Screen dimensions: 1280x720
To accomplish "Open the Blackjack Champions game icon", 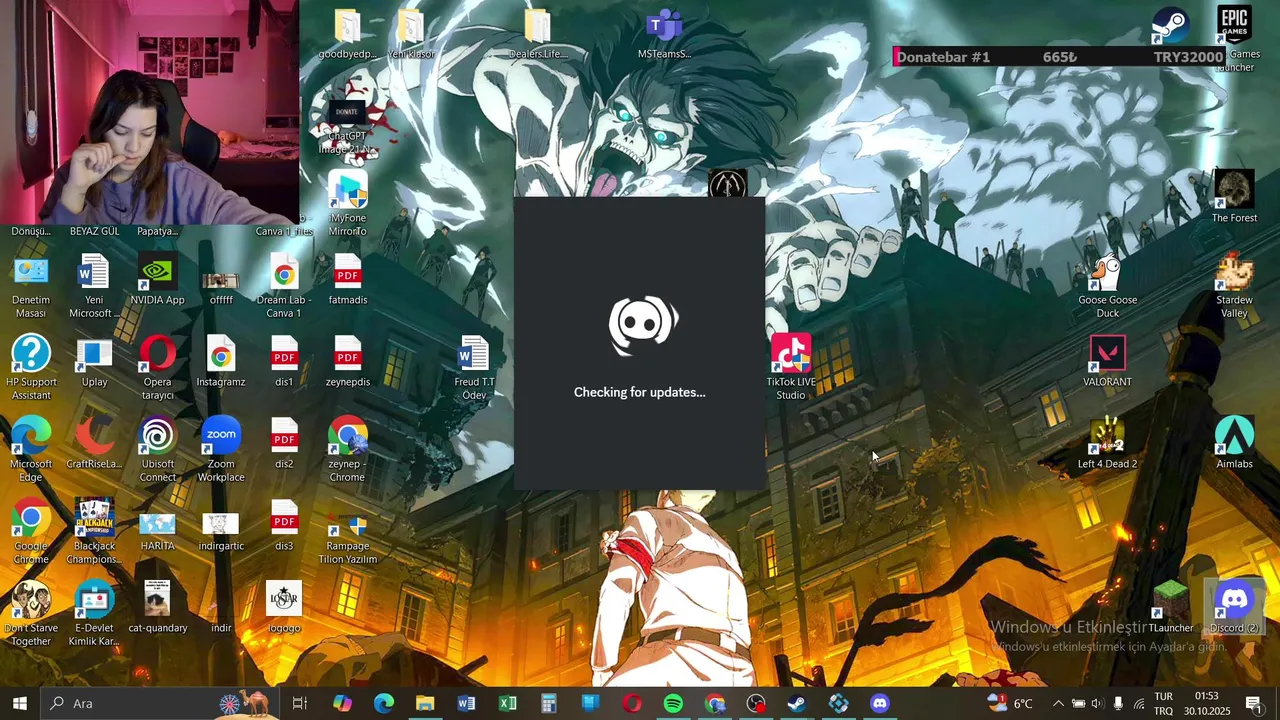I will click(94, 532).
